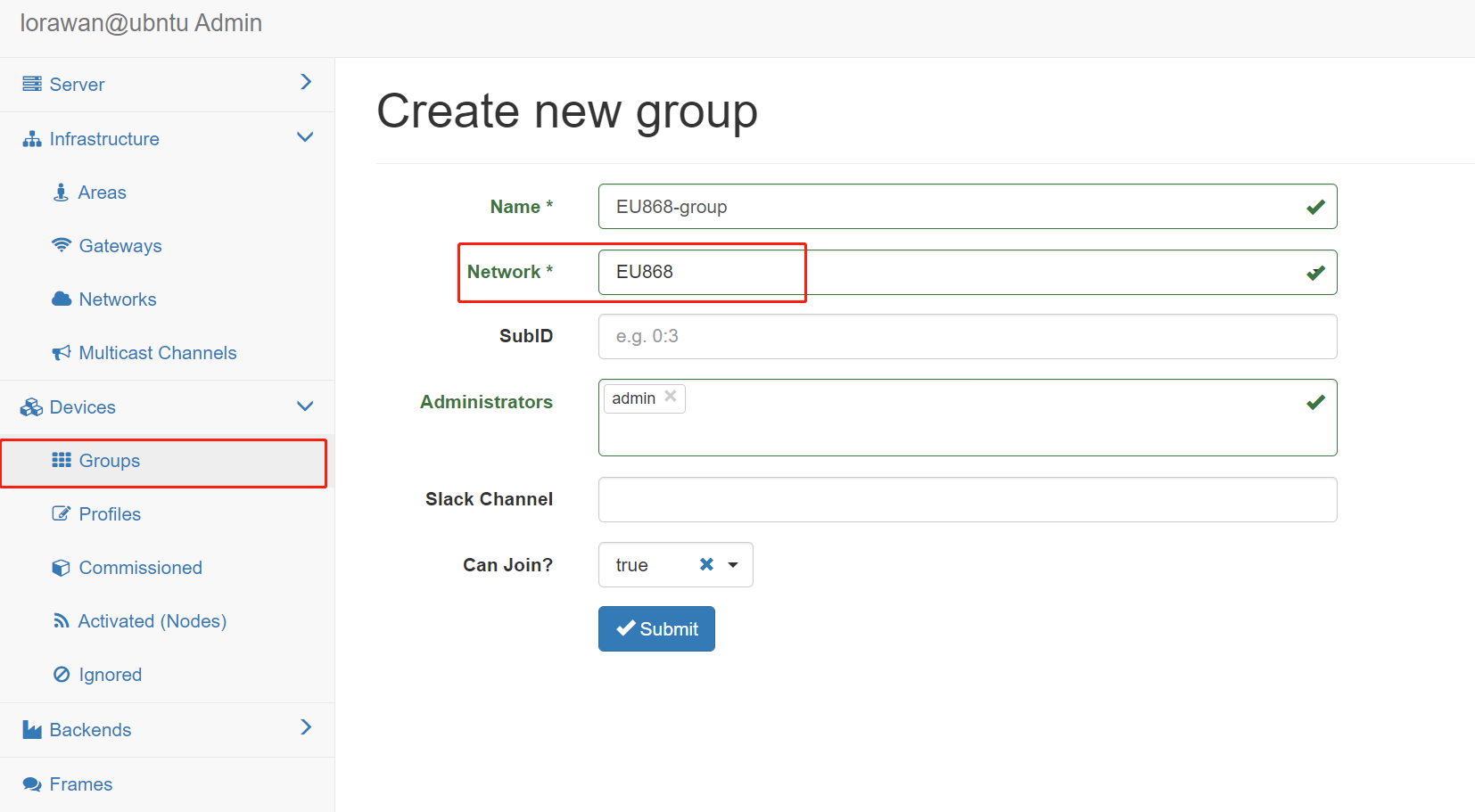Viewport: 1475px width, 812px height.
Task: Click the Frames chat bubbles icon
Action: pyautogui.click(x=32, y=784)
